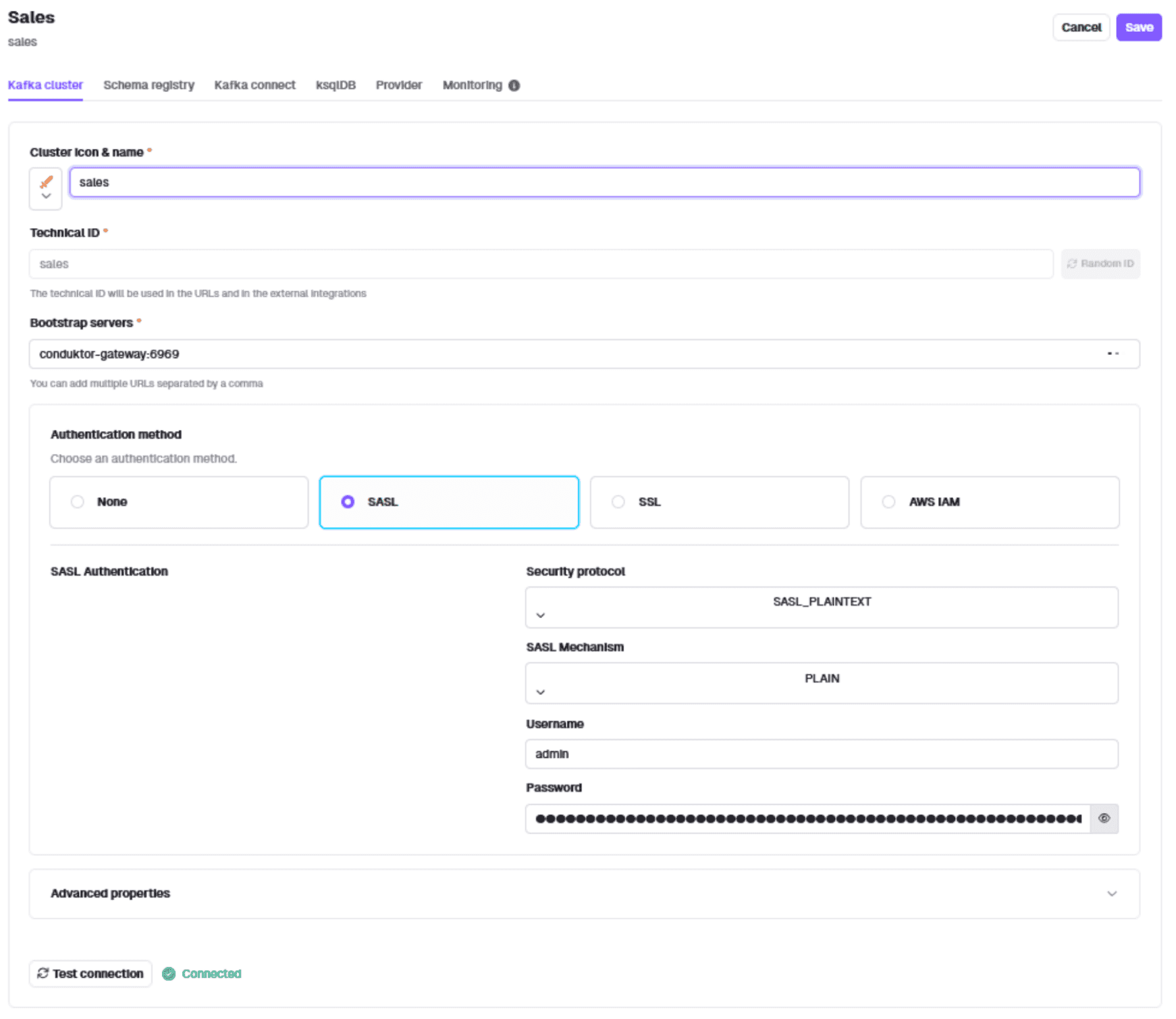Viewport: 1176px width, 1019px height.
Task: Open the ksqlDB tab
Action: click(x=336, y=86)
